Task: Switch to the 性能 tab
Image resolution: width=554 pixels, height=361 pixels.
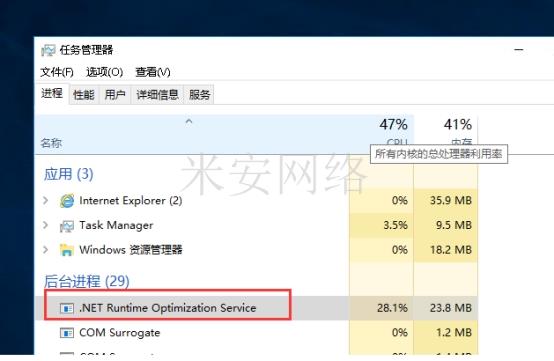Action: coord(84,95)
